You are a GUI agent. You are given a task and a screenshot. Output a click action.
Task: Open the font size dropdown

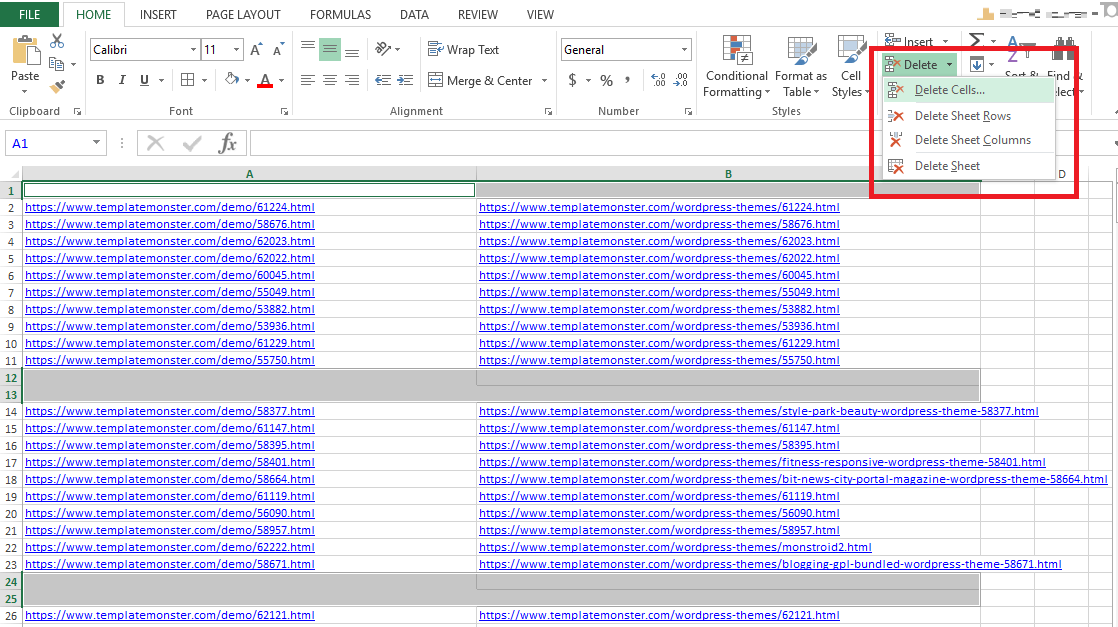(235, 48)
